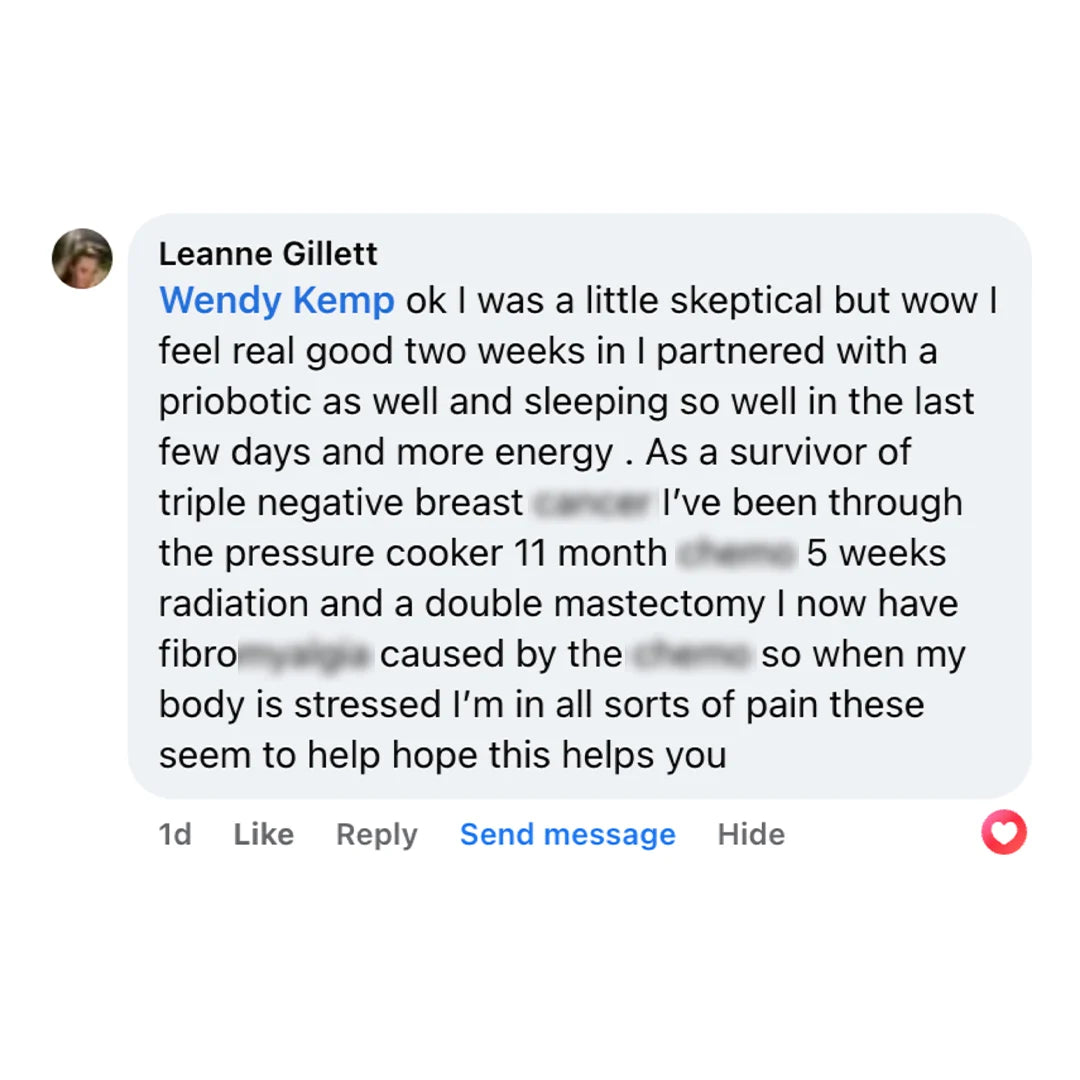Click the blurred word after 'negative breast'
1080x1080 pixels.
click(592, 503)
